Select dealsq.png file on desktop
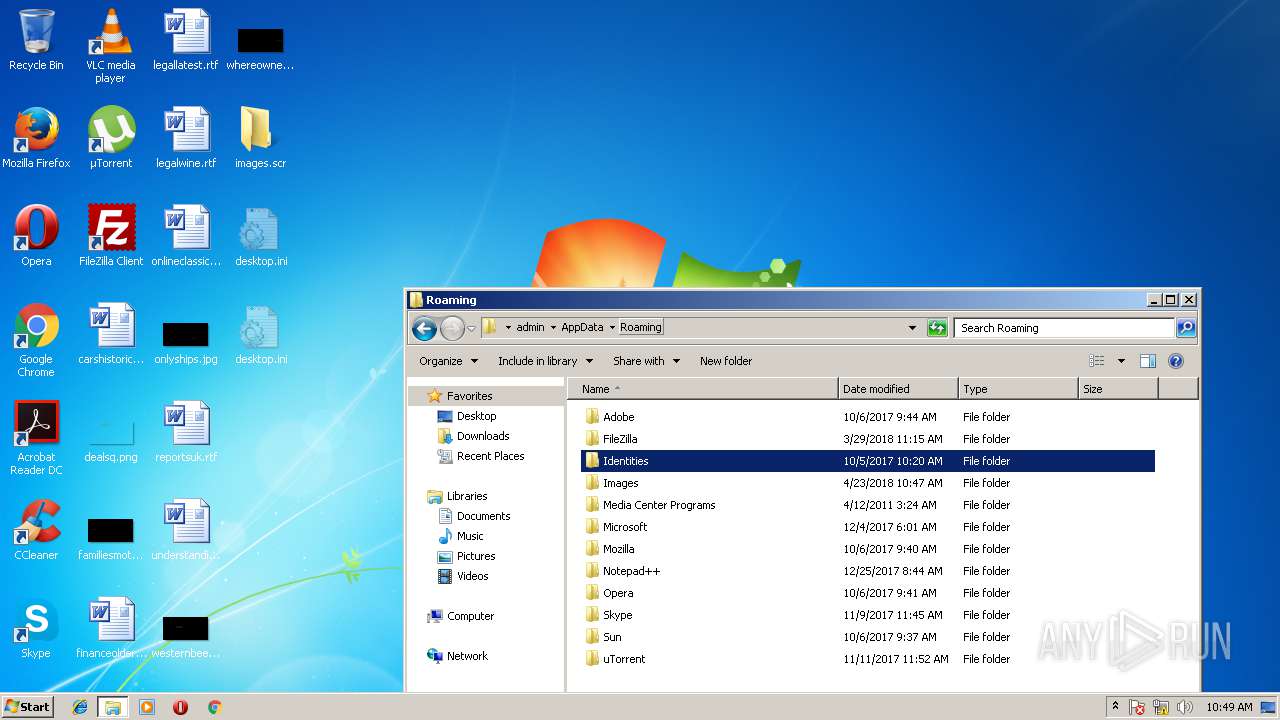 [111, 440]
